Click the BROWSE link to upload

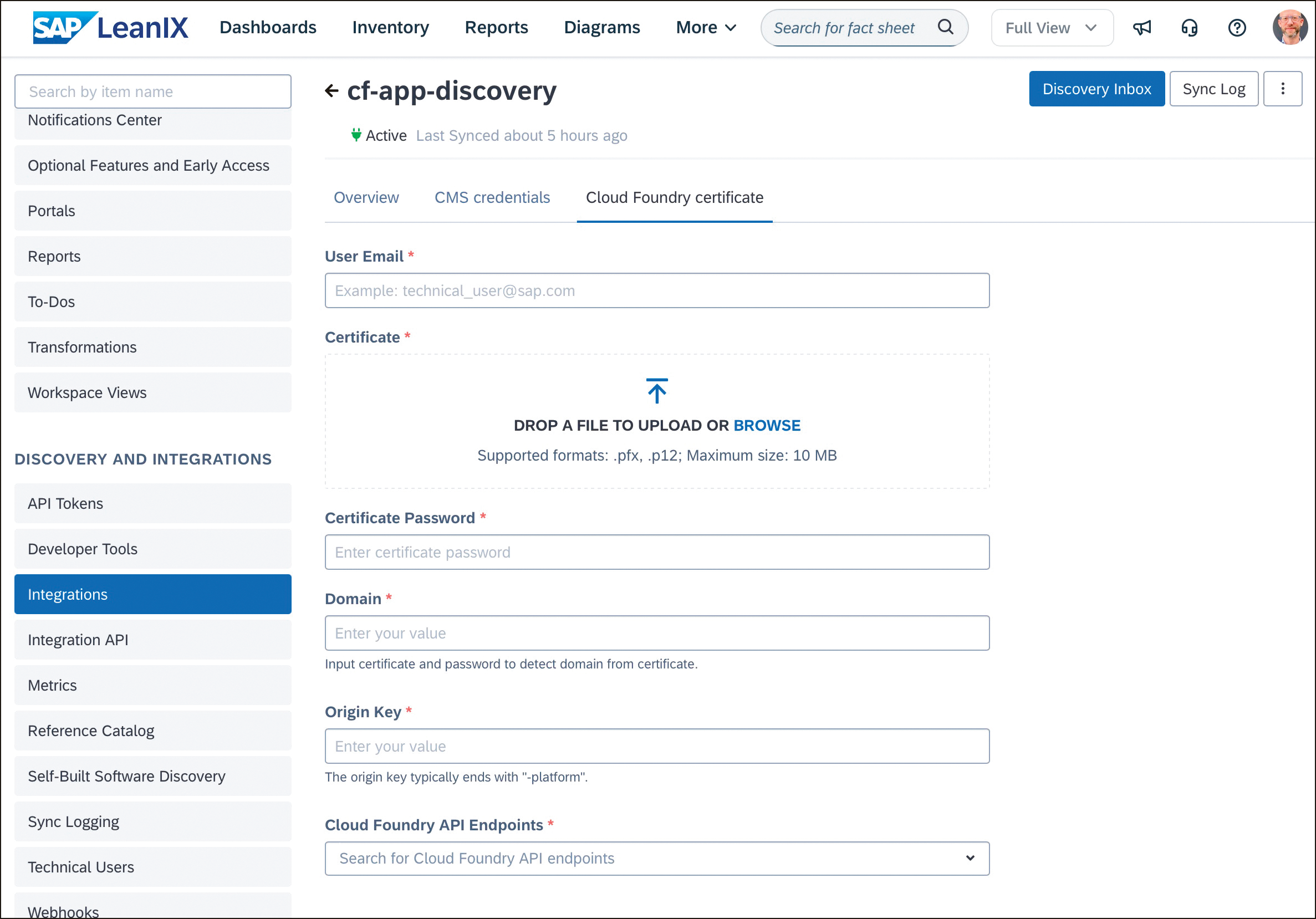766,425
